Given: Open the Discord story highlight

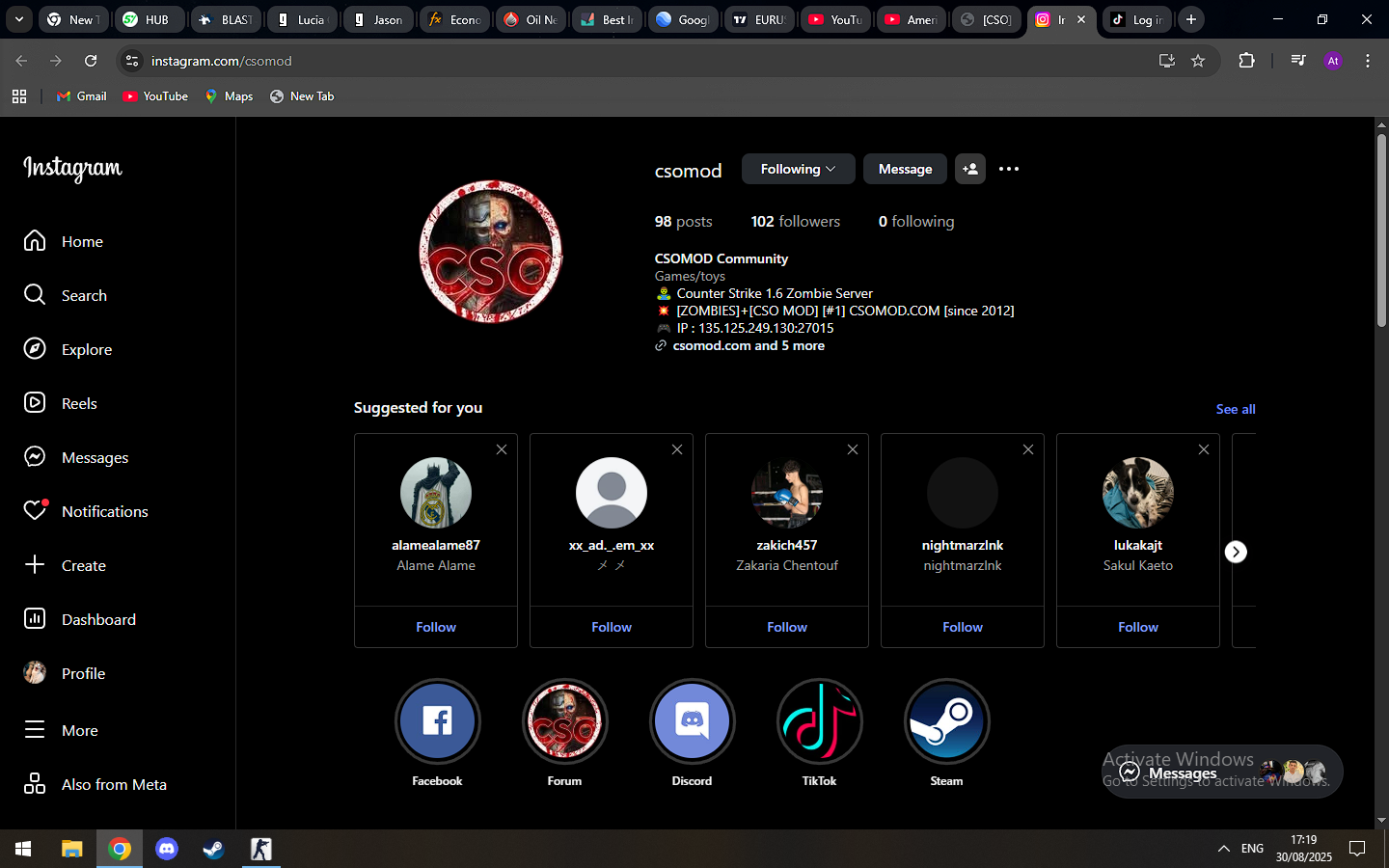Looking at the screenshot, I should pyautogui.click(x=692, y=721).
